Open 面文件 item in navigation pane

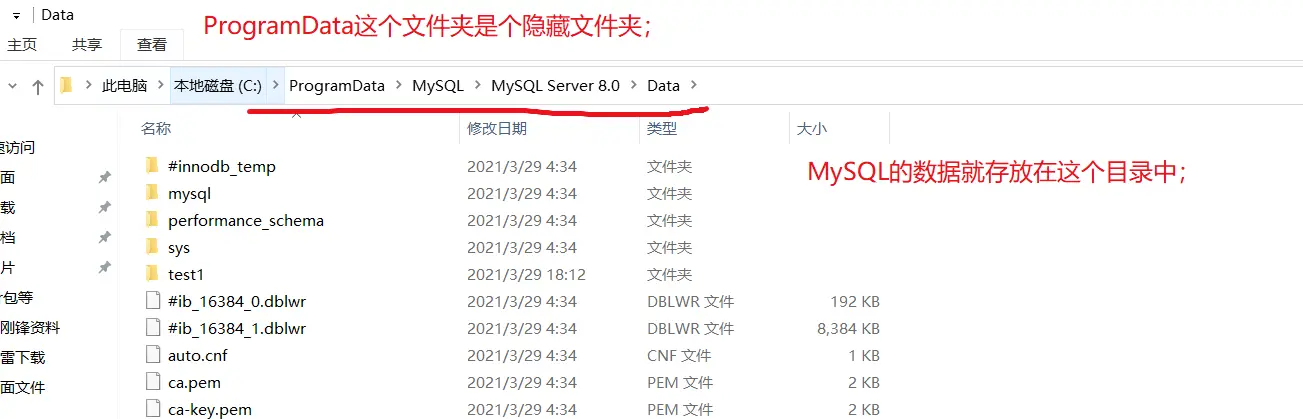(x=23, y=387)
